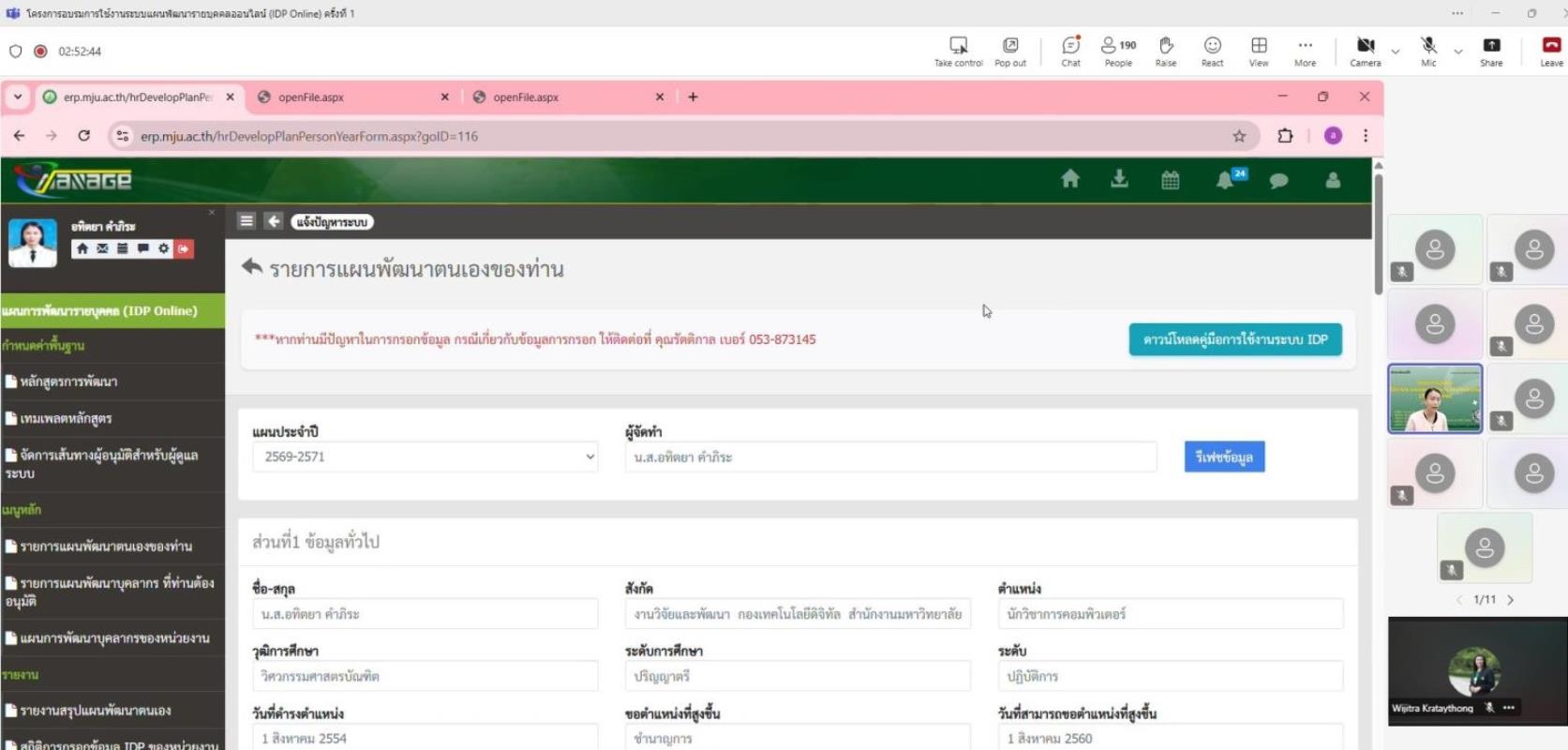Click the ดาวน์โหลดคู่มือการใช้งานระบบ IDP button
This screenshot has height=750, width=1568.
click(1234, 339)
